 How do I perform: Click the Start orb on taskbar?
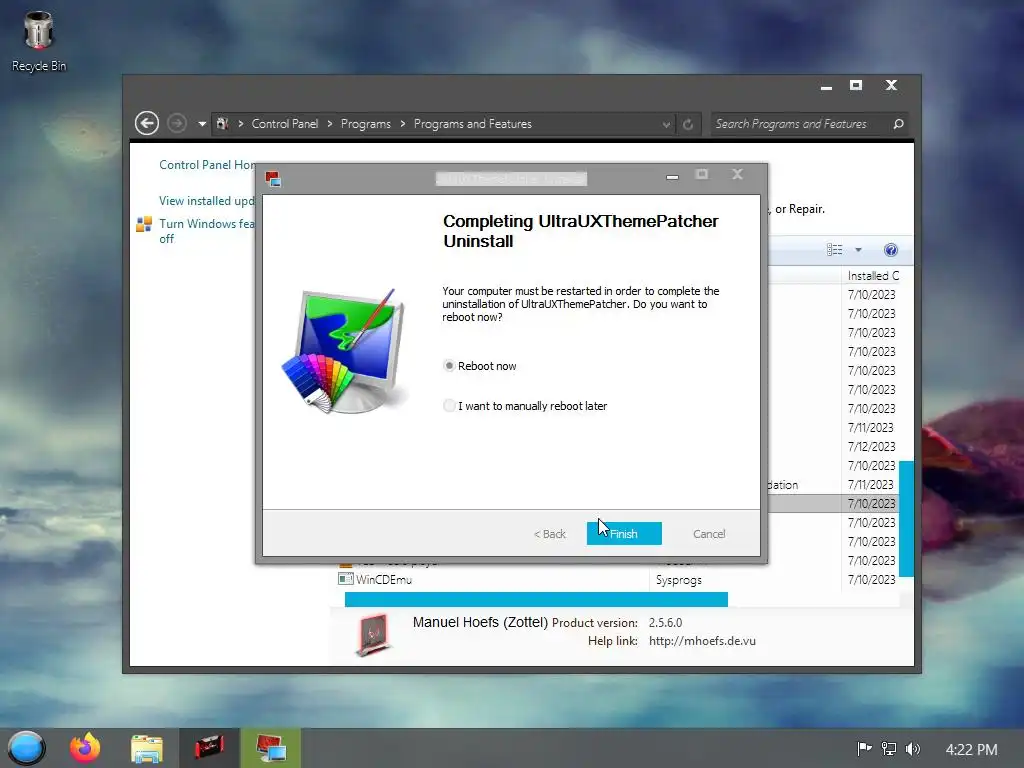[26, 748]
